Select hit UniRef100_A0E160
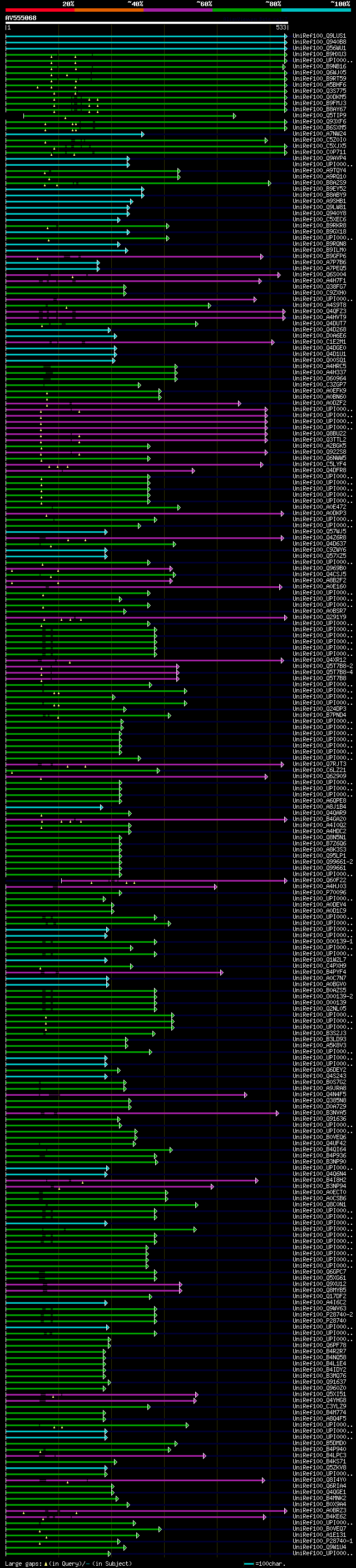356x1568 pixels. tap(319, 587)
